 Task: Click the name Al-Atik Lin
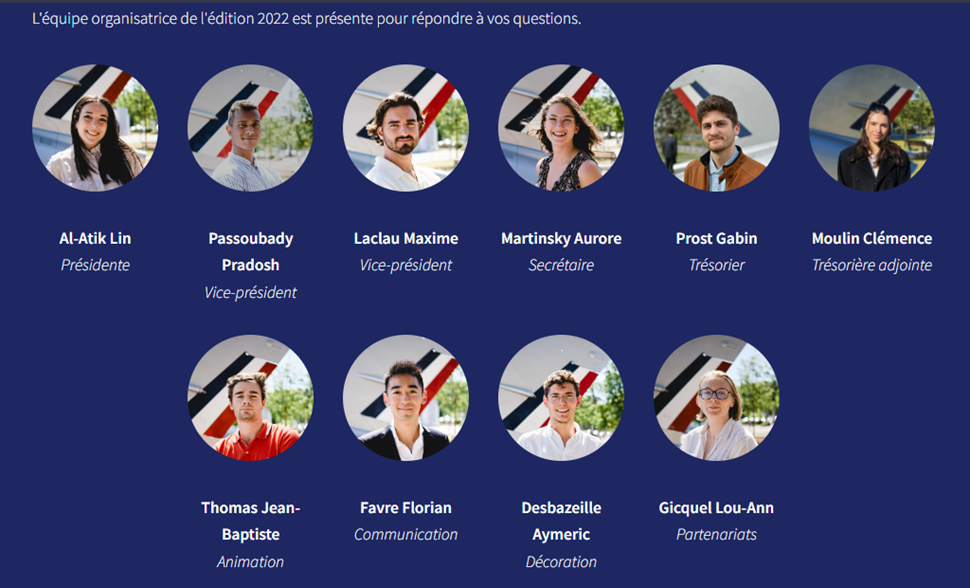click(x=95, y=238)
